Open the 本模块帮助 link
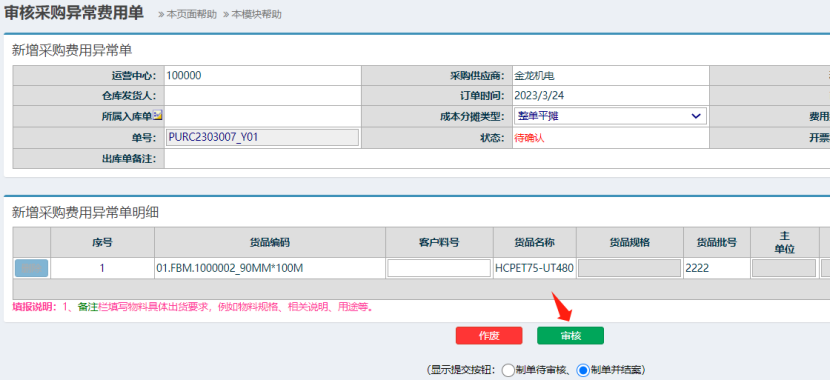Viewport: 830px width, 381px height. 252,14
